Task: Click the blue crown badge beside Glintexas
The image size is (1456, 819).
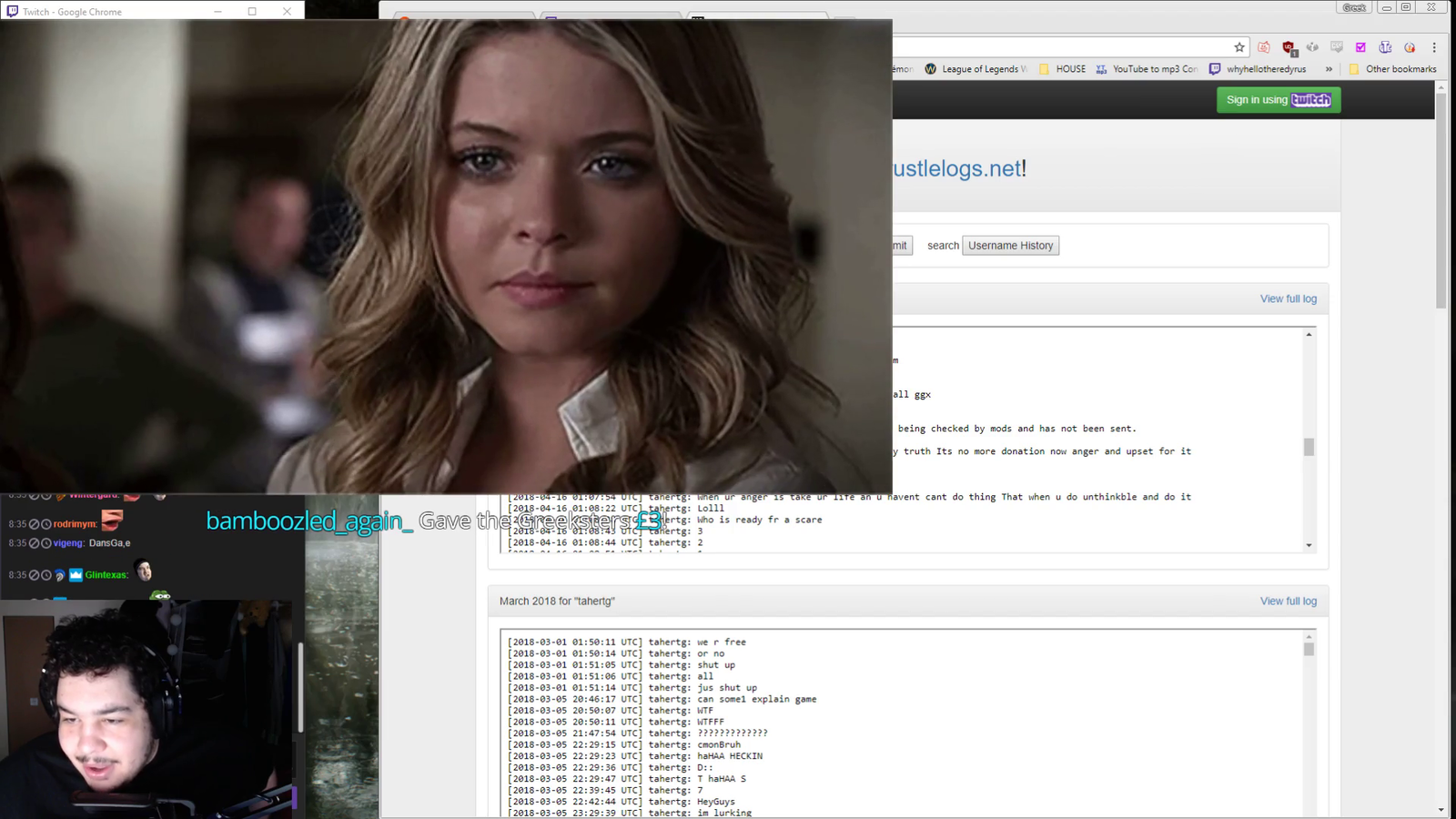Action: (76, 575)
